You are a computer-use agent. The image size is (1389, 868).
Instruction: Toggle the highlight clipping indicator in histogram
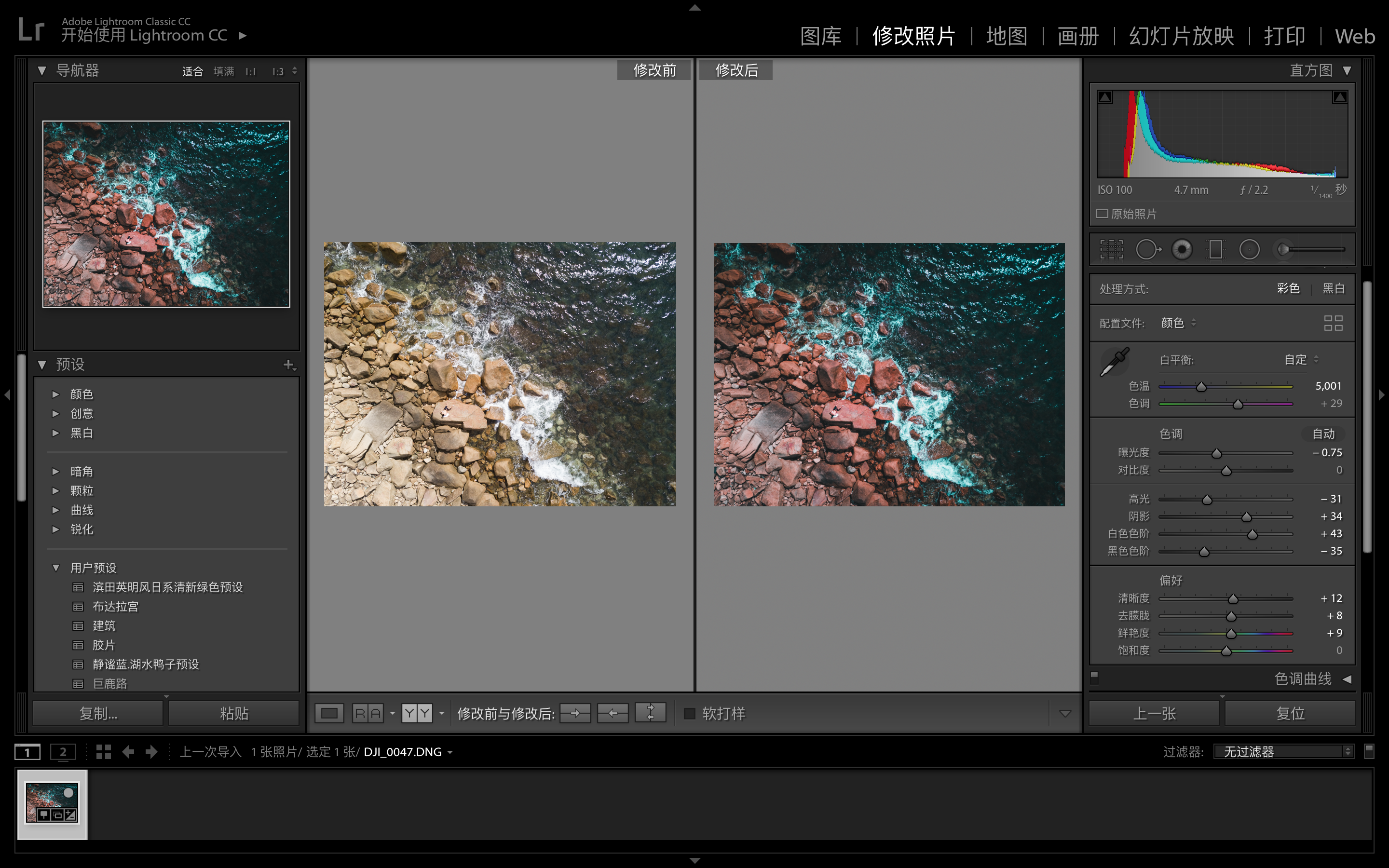coord(1340,97)
